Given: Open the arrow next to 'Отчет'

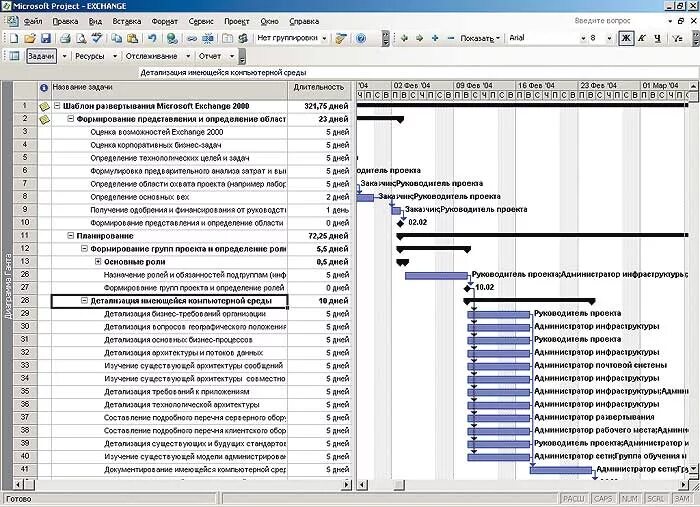Looking at the screenshot, I should [x=232, y=56].
